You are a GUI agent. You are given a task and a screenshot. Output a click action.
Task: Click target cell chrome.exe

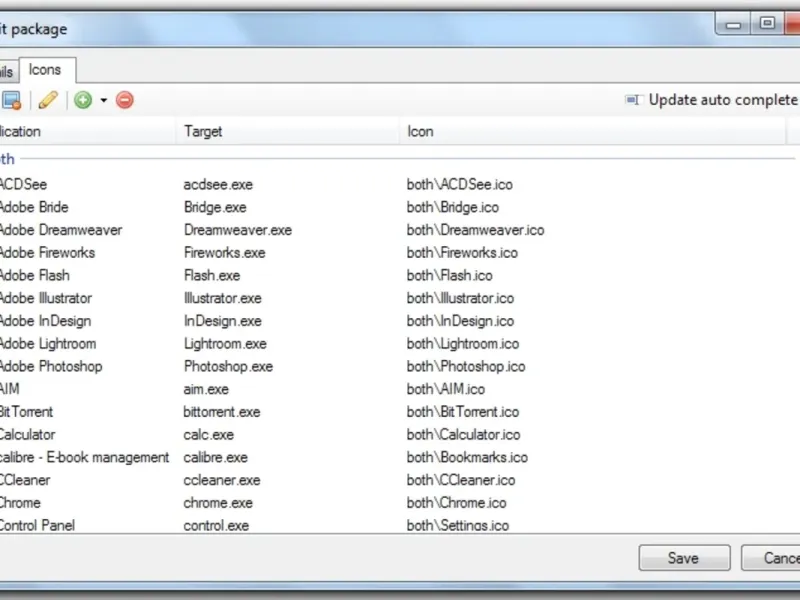218,503
